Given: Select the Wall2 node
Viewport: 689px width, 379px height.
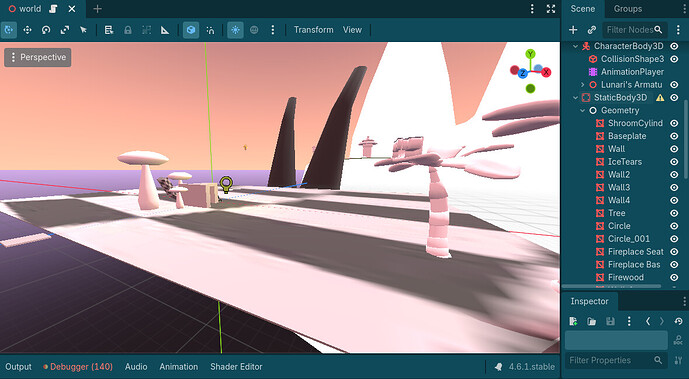Looking at the screenshot, I should point(619,174).
